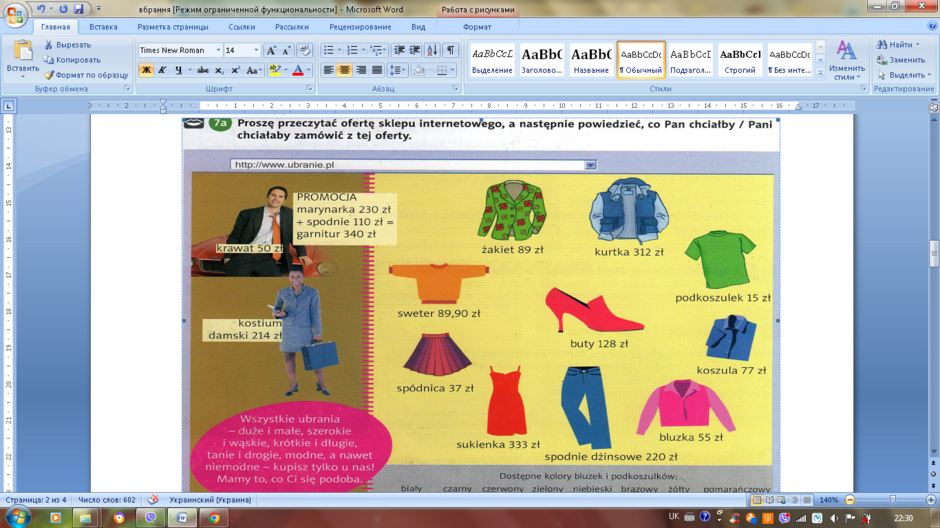Click language Украинский (Украина) in status bar

[x=210, y=500]
